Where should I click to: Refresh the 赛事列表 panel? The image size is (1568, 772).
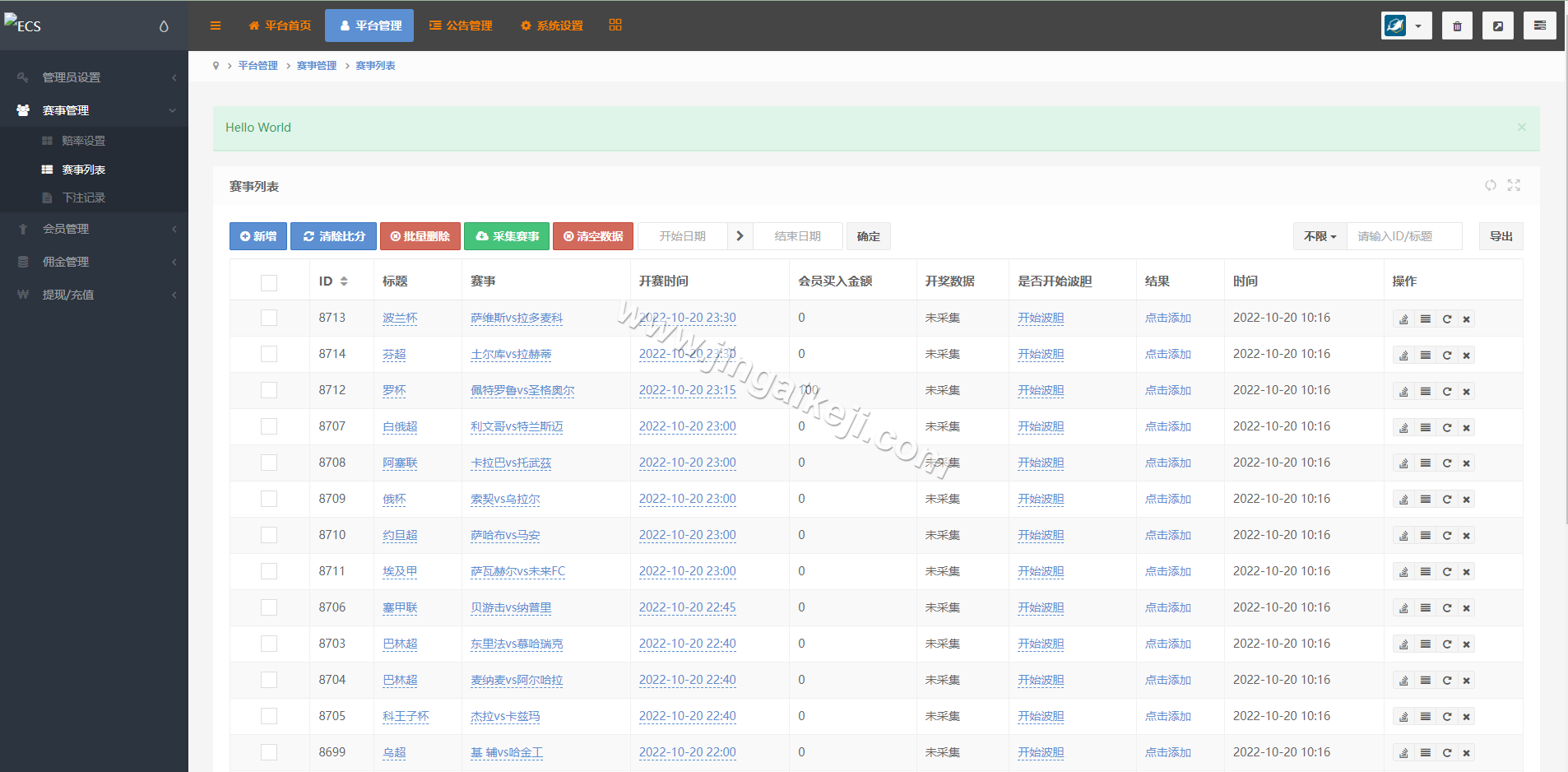tap(1490, 186)
